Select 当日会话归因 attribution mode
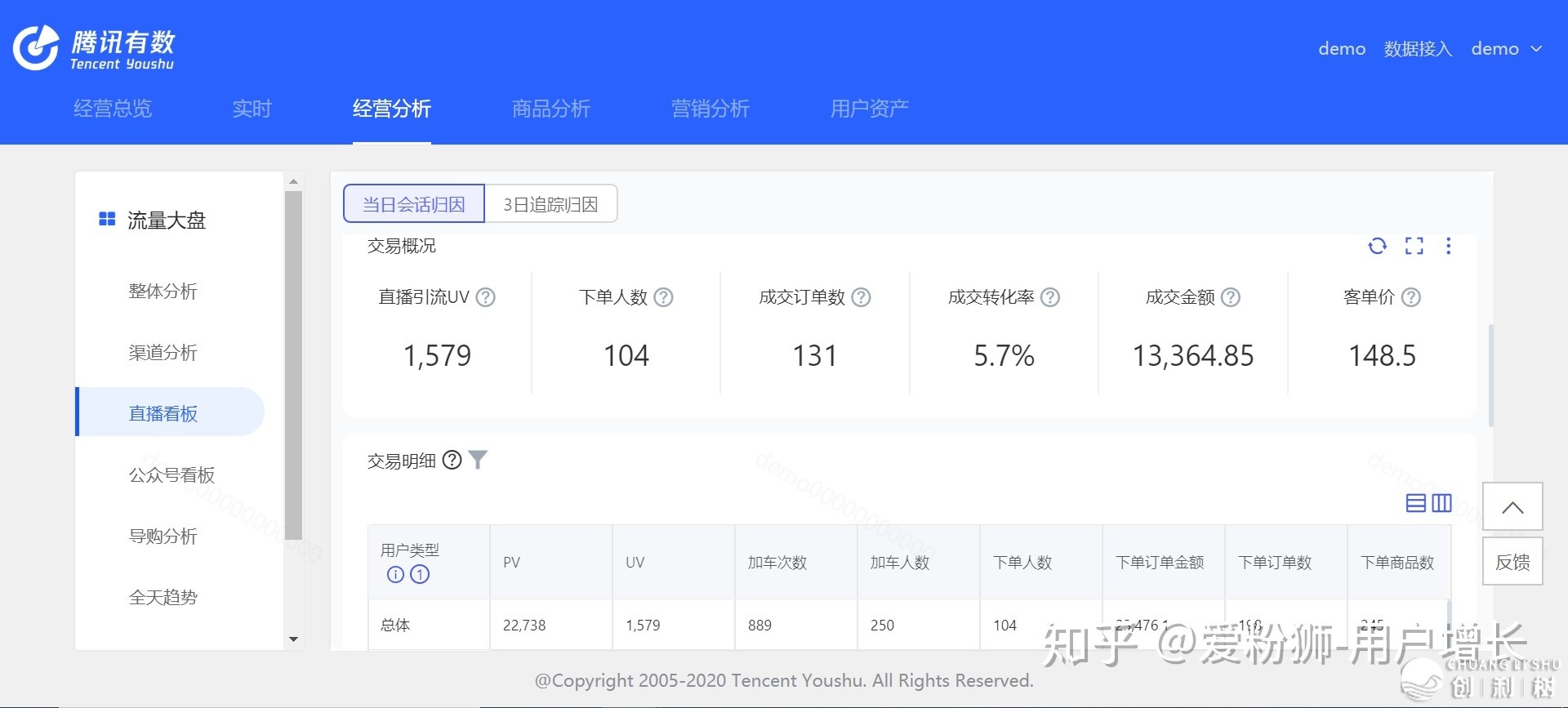 point(414,204)
